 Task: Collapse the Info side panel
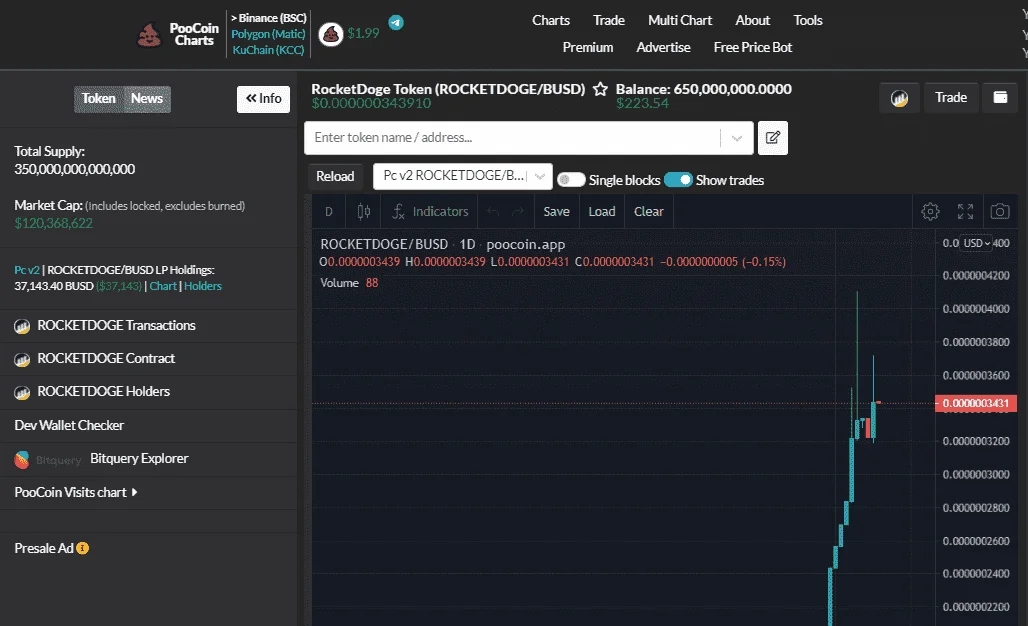click(264, 99)
